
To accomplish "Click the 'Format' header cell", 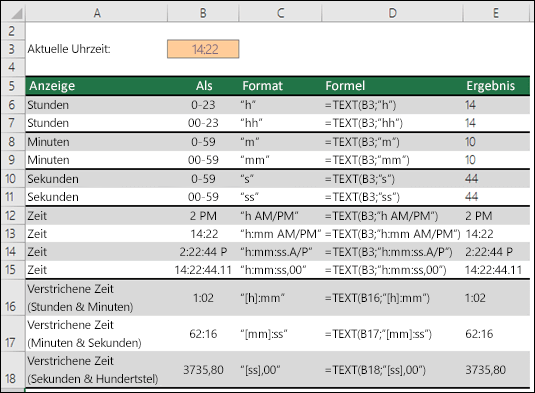I will pyautogui.click(x=280, y=86).
